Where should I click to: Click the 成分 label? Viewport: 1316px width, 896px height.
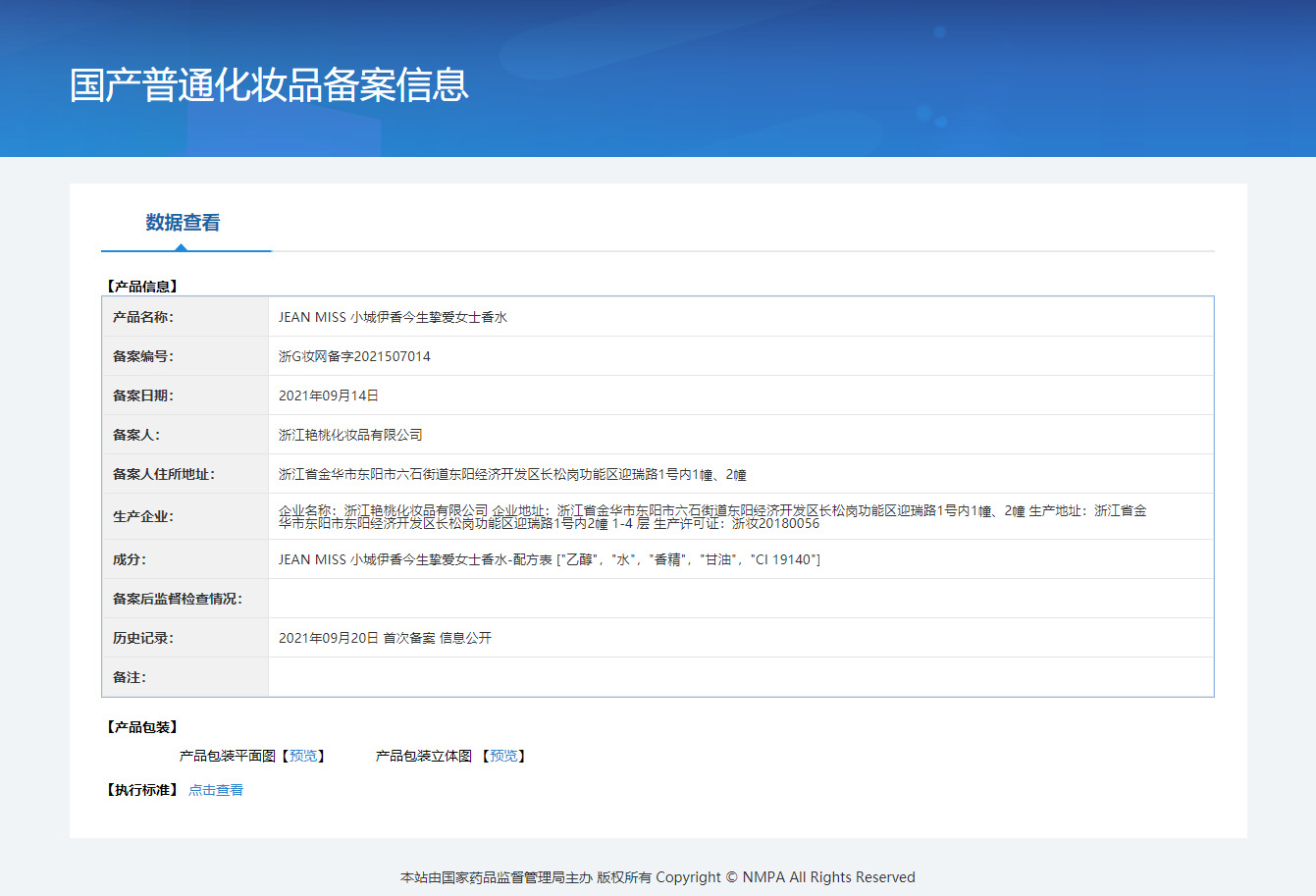pos(130,559)
